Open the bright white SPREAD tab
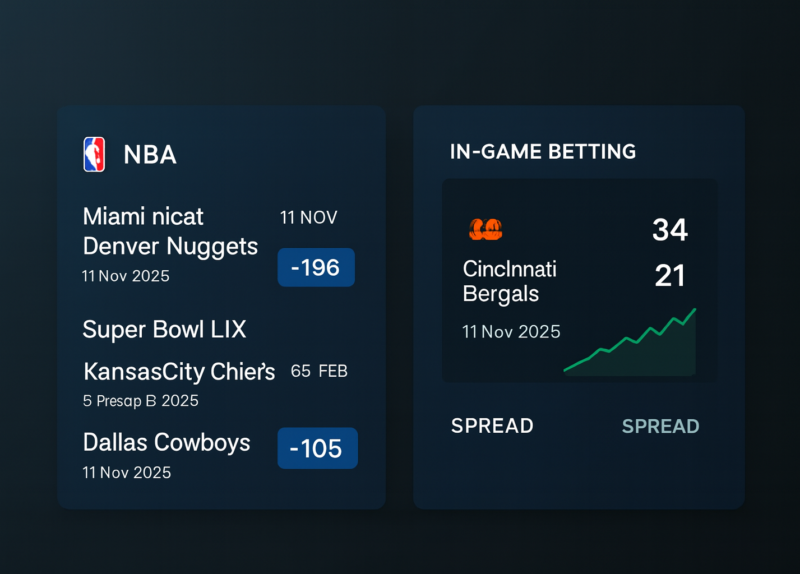This screenshot has width=800, height=574. click(492, 426)
